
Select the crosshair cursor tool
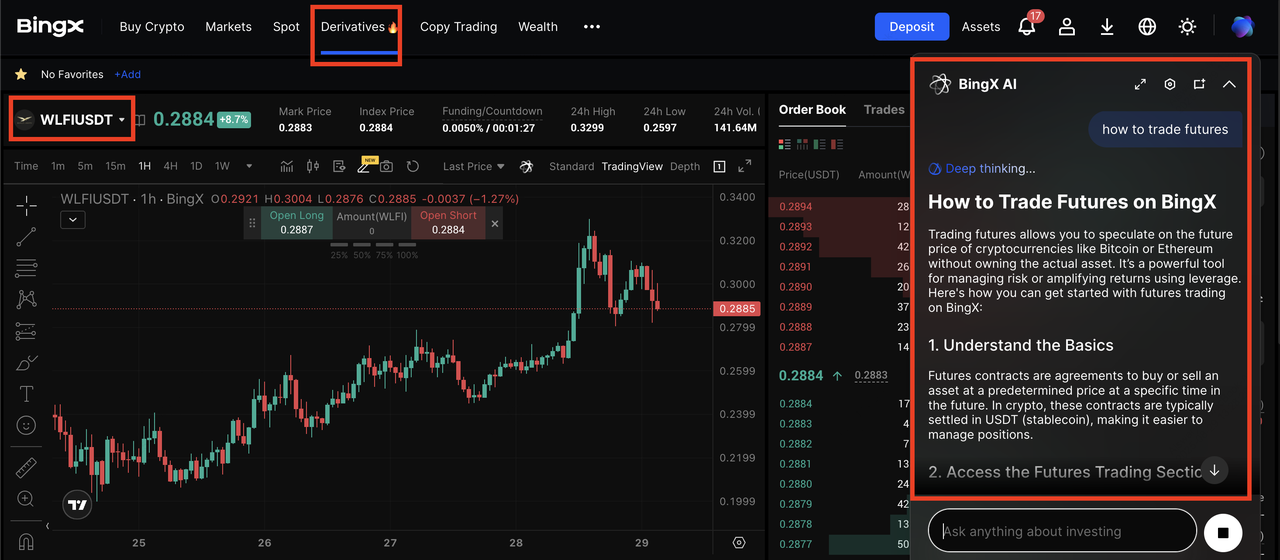(26, 205)
